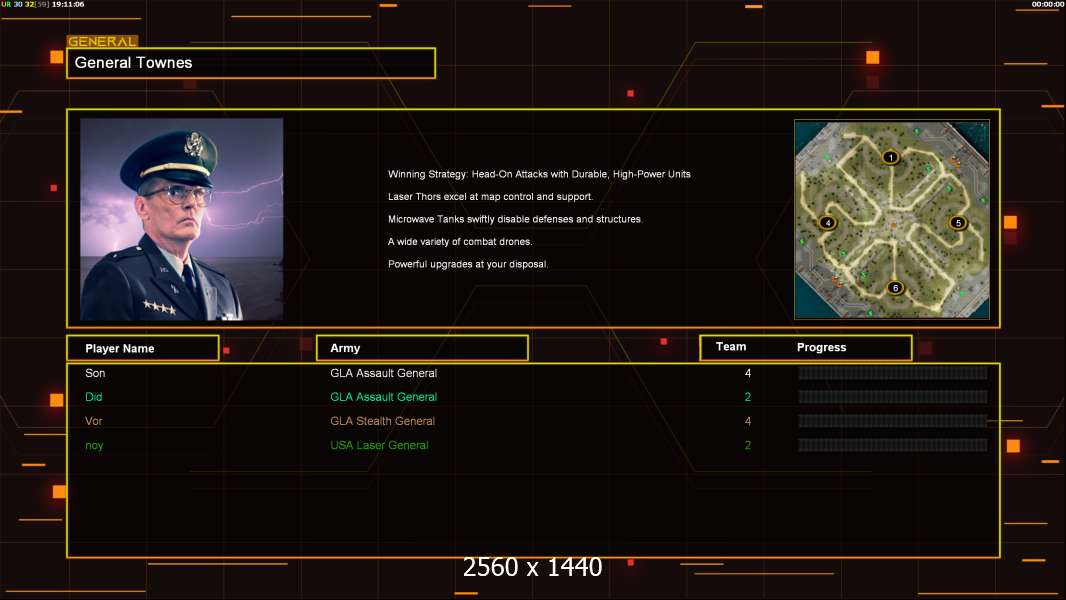Click the map preview thumbnail

click(x=892, y=219)
